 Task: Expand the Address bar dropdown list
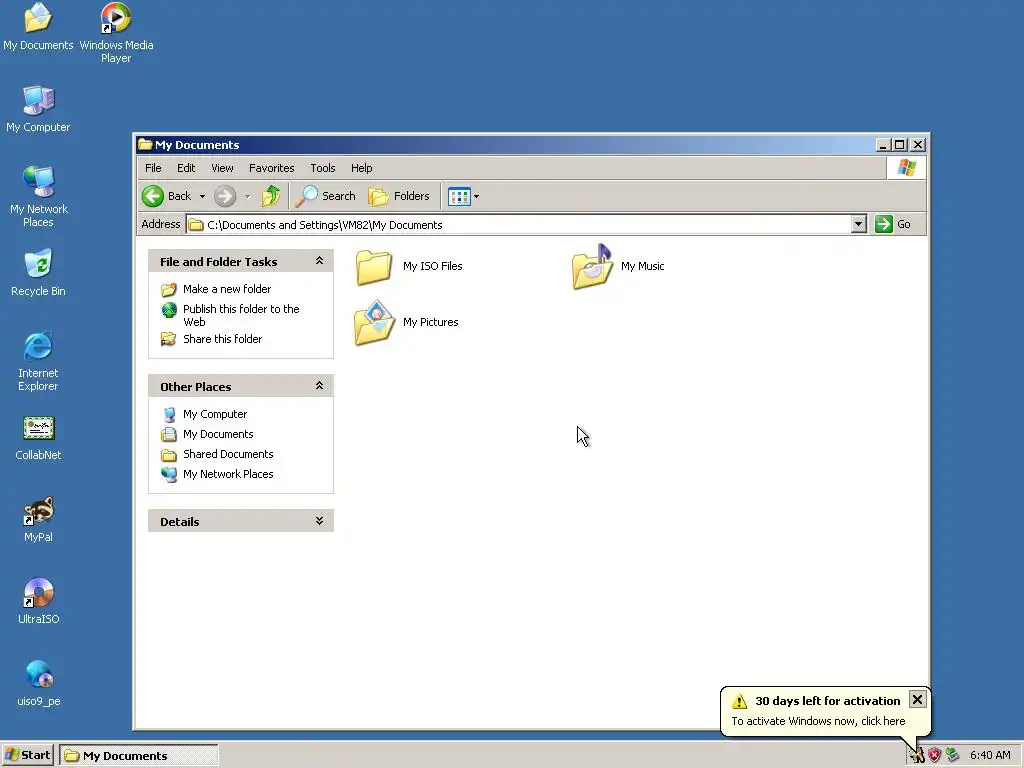point(859,224)
